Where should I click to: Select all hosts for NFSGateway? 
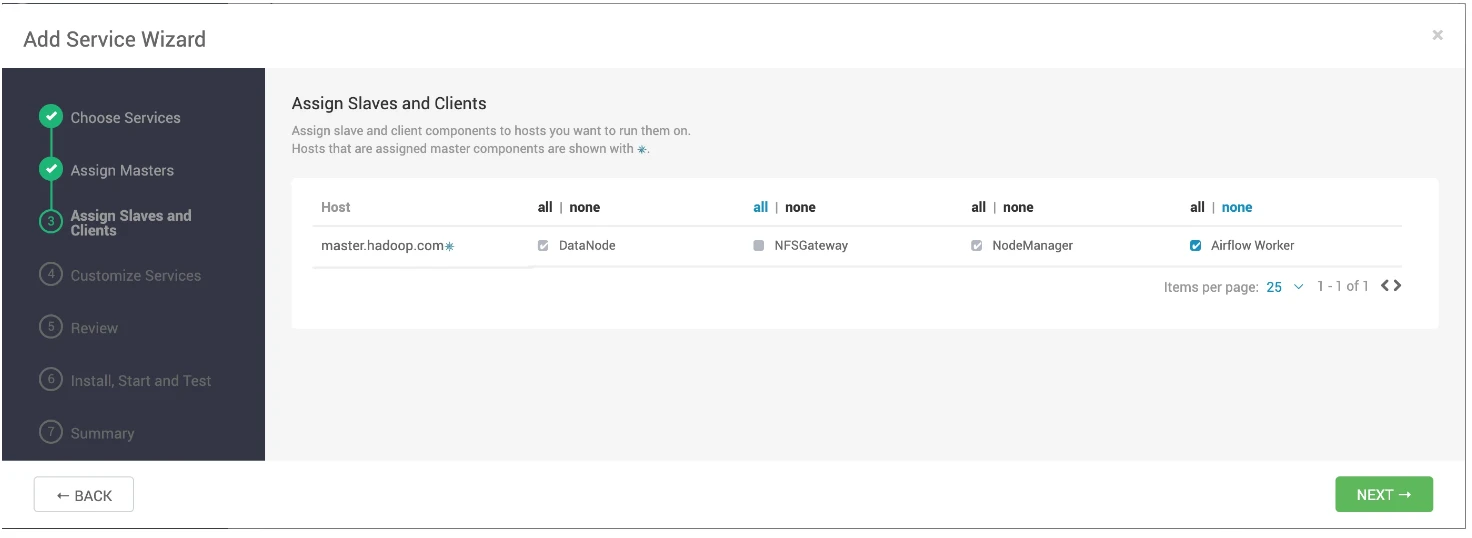pos(761,207)
